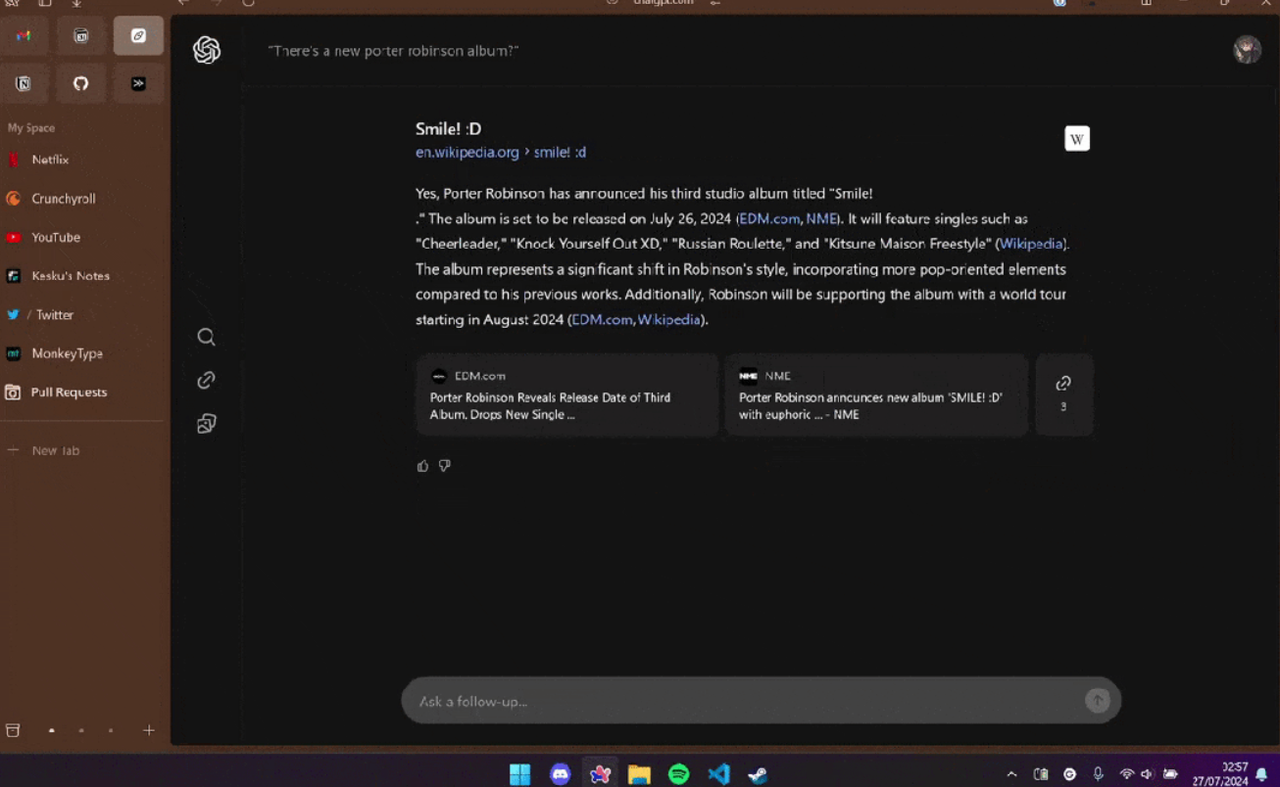Open the clock showing 27/07/2024
This screenshot has height=787, width=1280.
pos(1221,774)
